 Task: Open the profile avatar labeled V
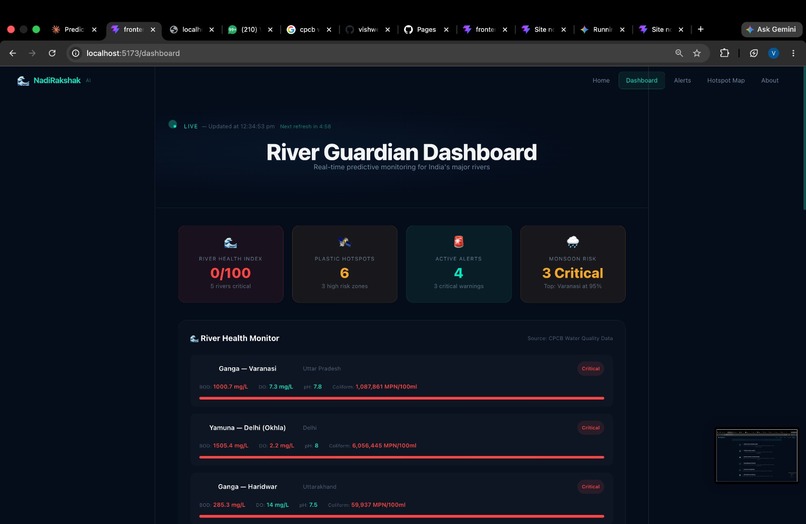773,53
